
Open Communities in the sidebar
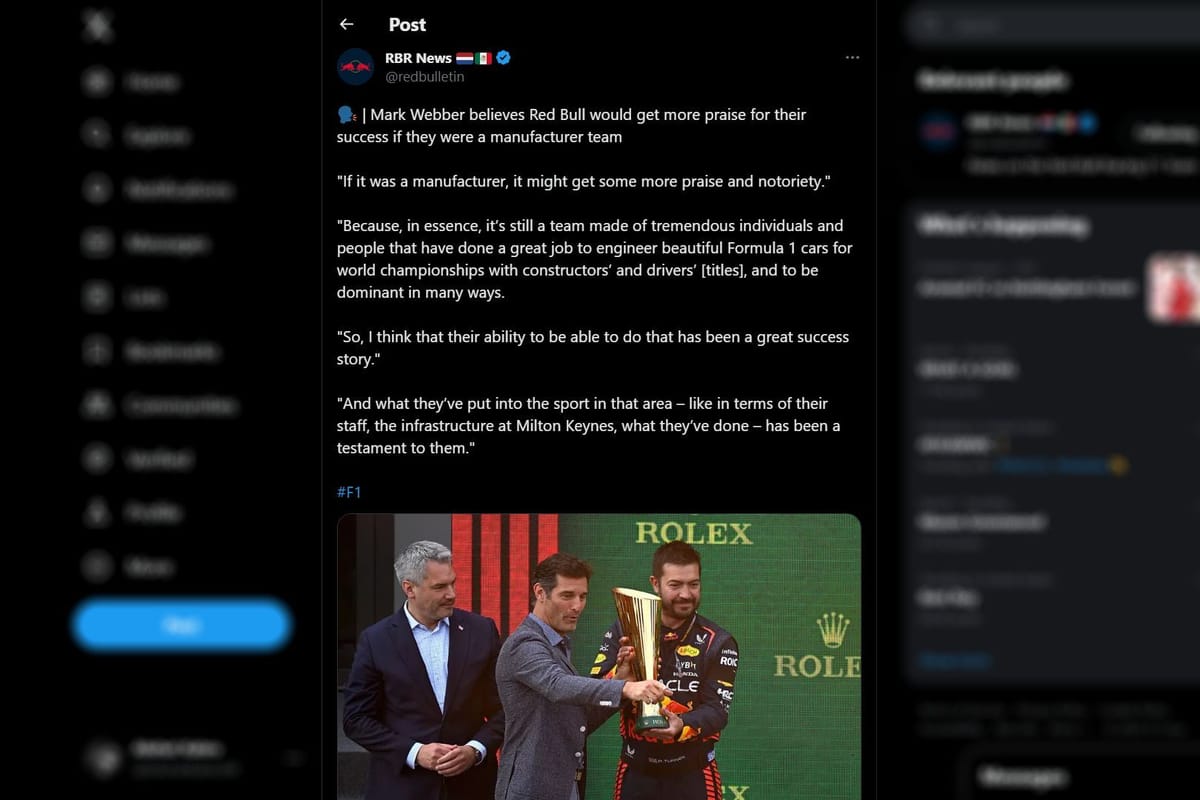tap(160, 405)
